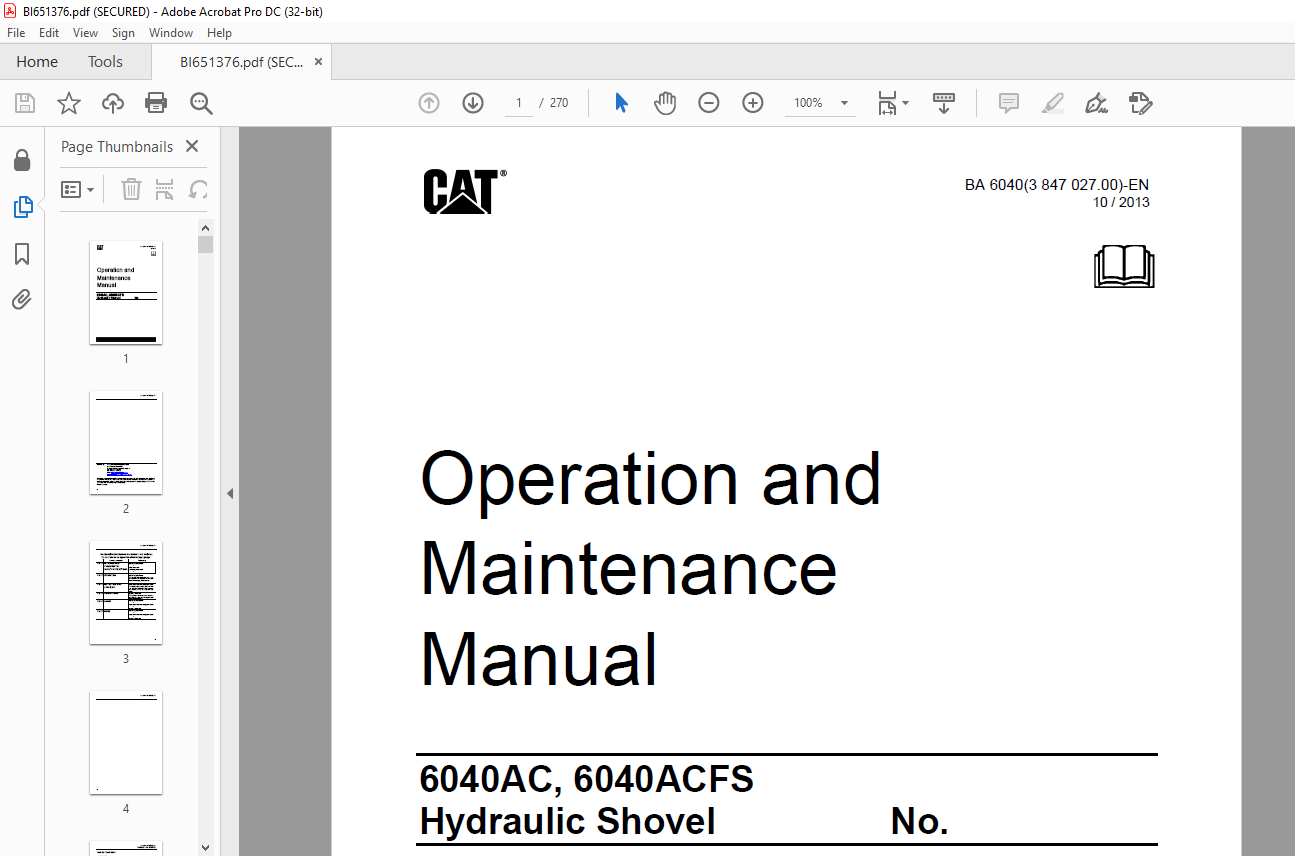Viewport: 1295px width, 856px height.
Task: Go to the next page
Action: pyautogui.click(x=473, y=103)
